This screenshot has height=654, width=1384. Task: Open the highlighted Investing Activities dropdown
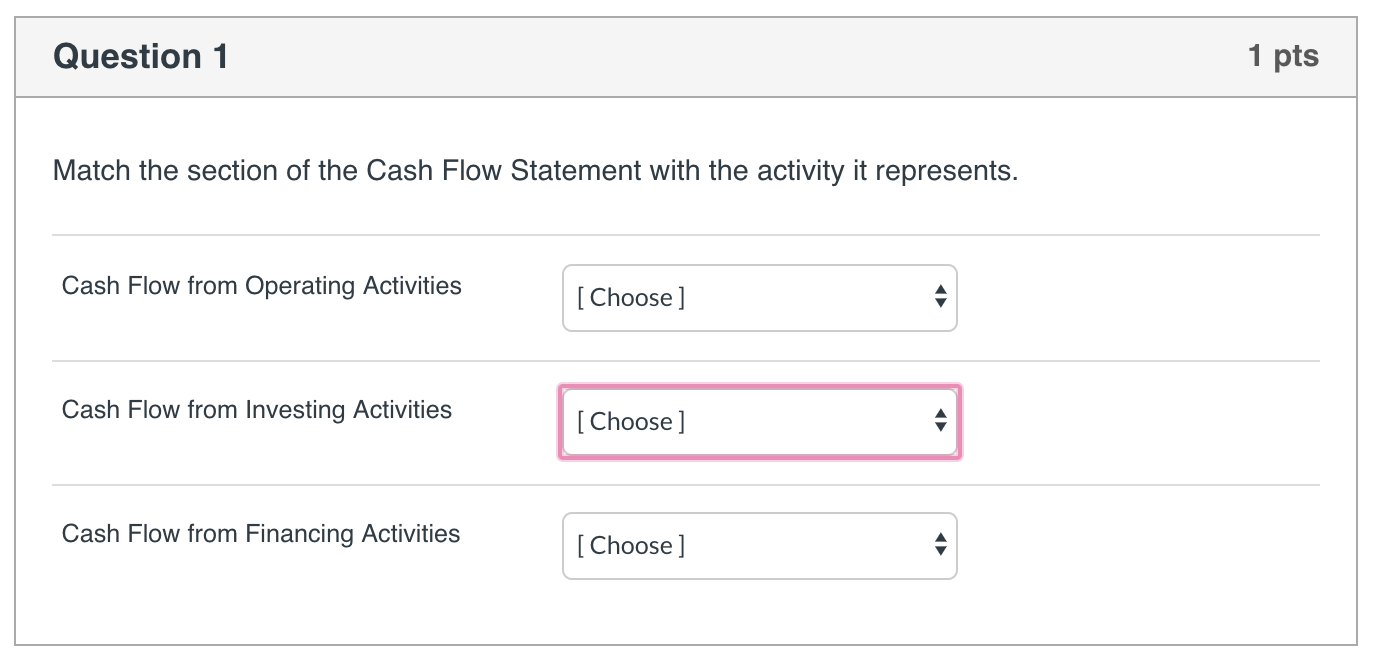click(x=759, y=422)
